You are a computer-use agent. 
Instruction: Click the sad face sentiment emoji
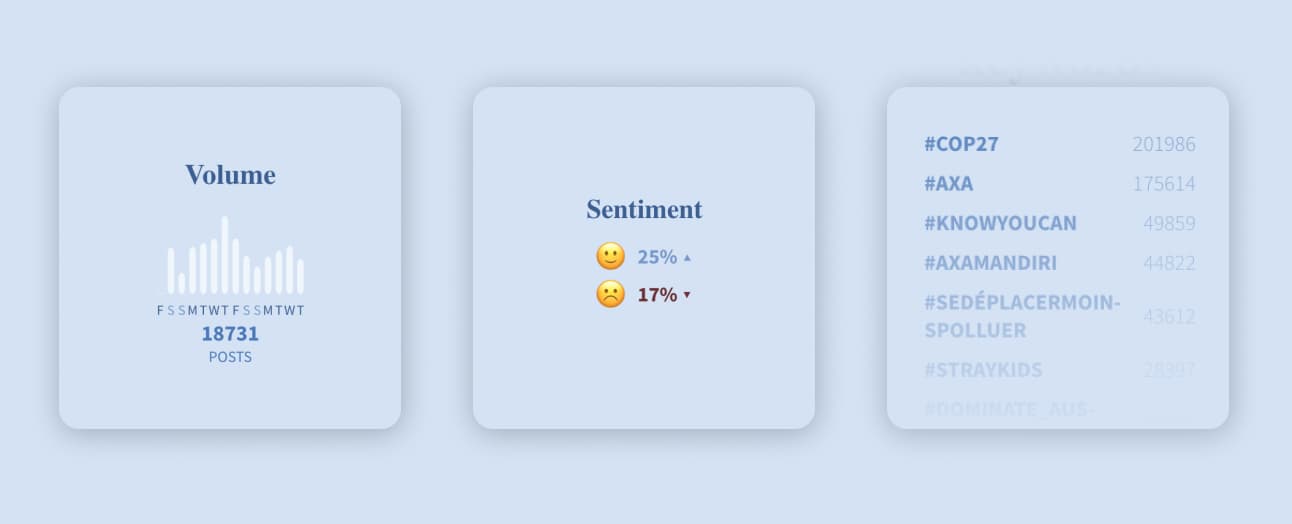610,294
